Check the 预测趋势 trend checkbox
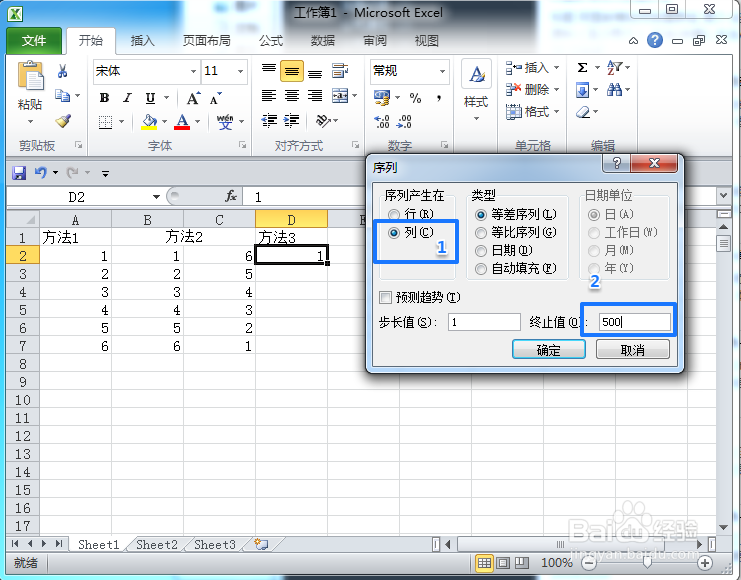The width and height of the screenshot is (741, 580). pyautogui.click(x=386, y=297)
